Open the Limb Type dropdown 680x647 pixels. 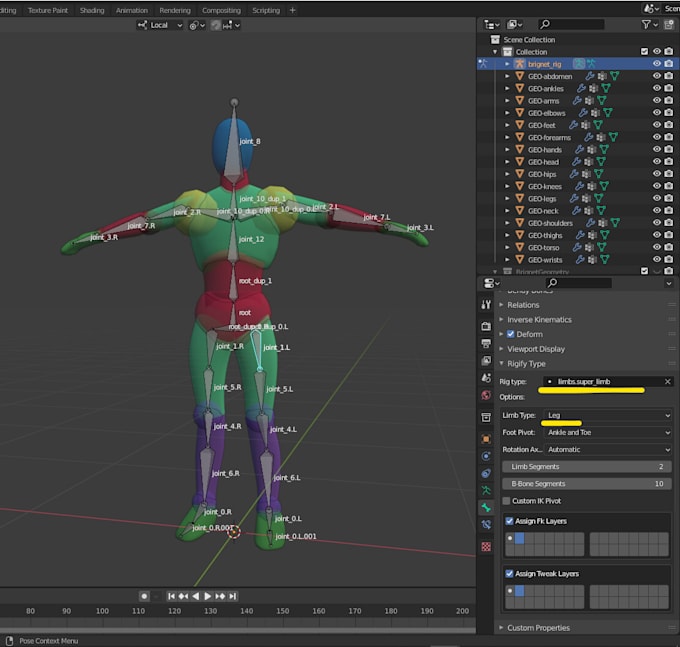point(608,415)
